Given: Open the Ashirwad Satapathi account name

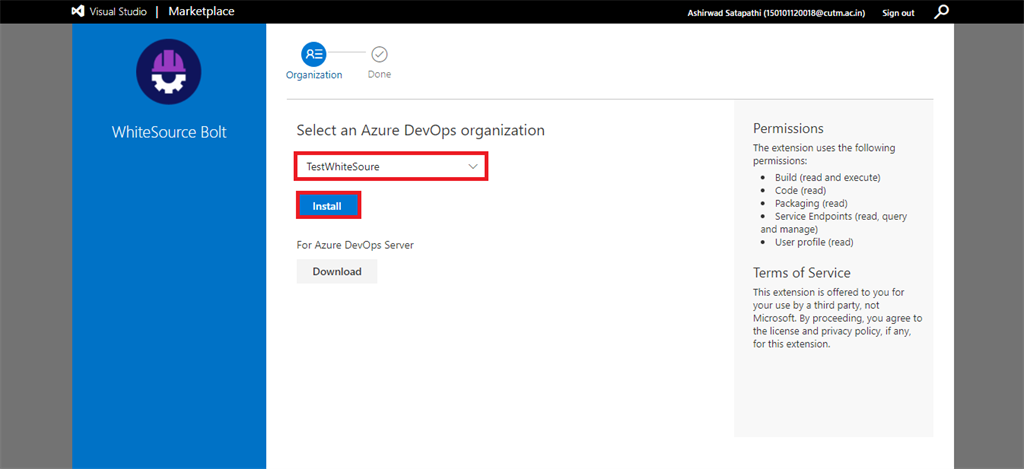Looking at the screenshot, I should 784,13.
